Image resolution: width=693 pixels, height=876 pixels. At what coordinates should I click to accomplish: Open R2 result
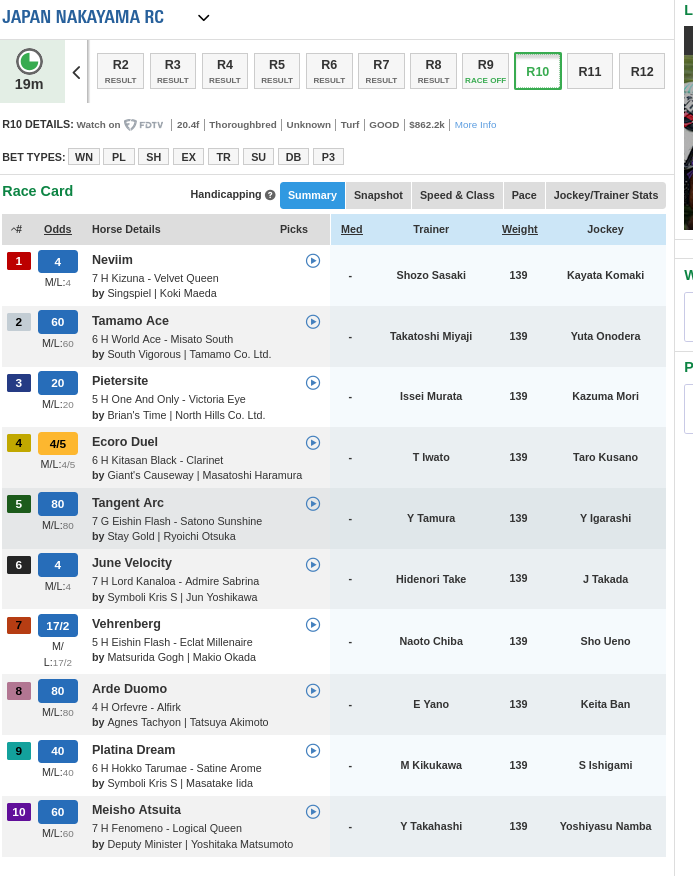[120, 71]
